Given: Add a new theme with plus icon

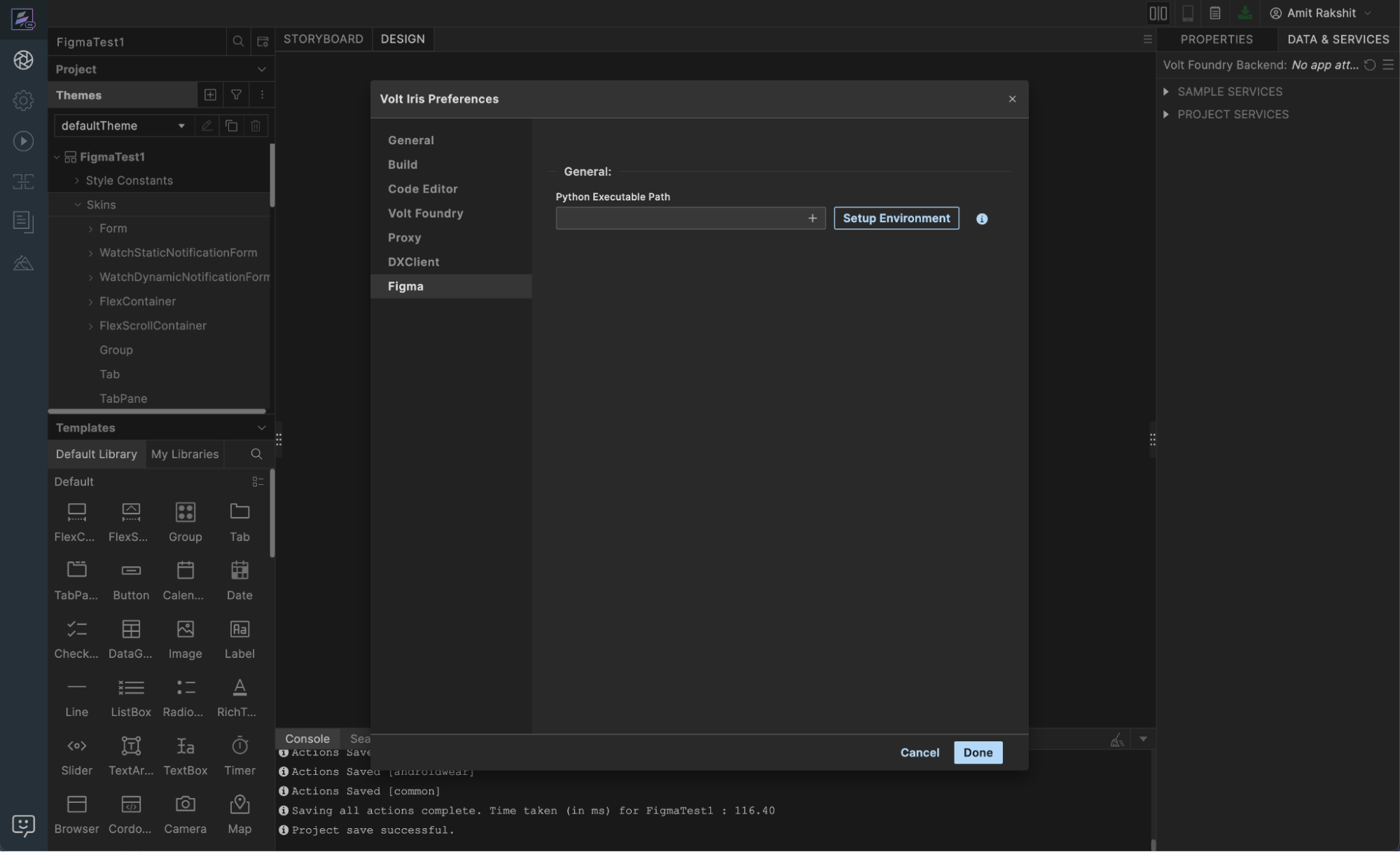Looking at the screenshot, I should pyautogui.click(x=210, y=95).
